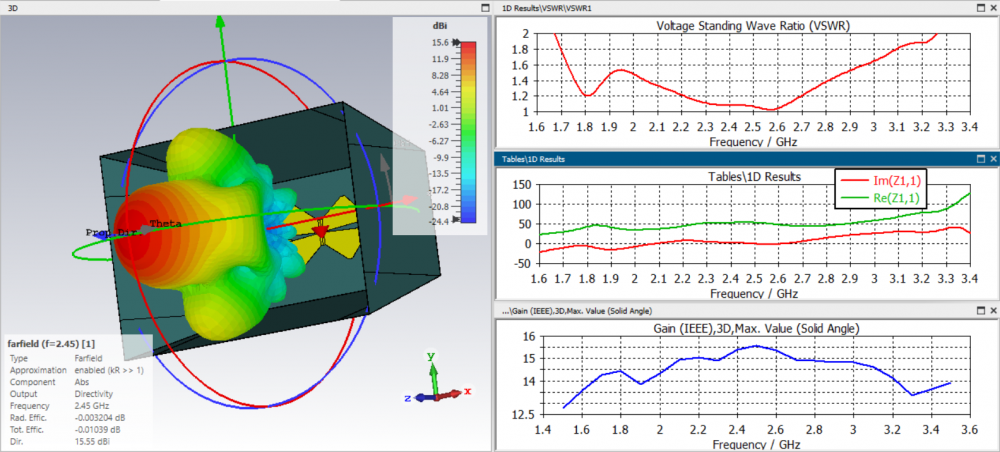Click the Theta label in 3D view
Viewport: 1000px width, 452px height.
(x=165, y=224)
